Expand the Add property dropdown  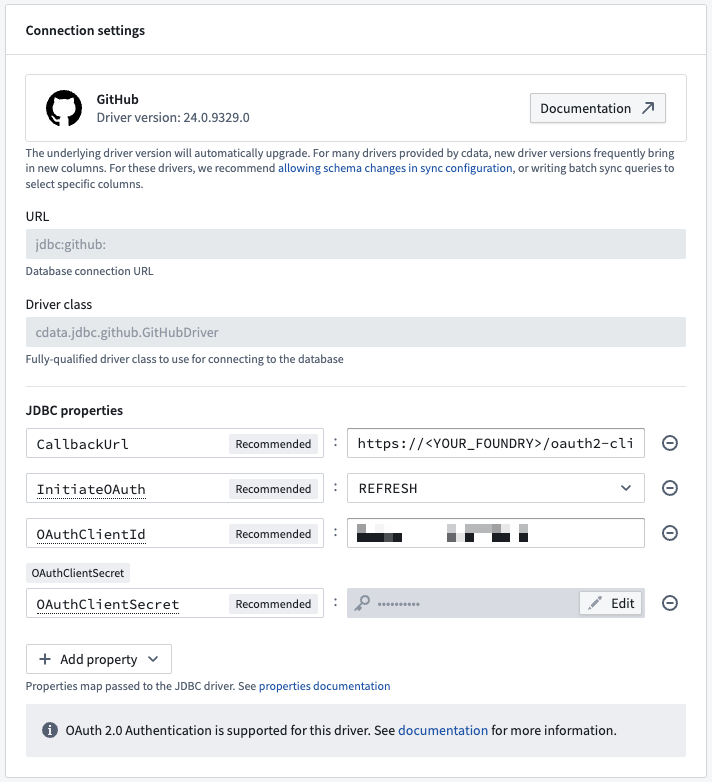[x=98, y=659]
